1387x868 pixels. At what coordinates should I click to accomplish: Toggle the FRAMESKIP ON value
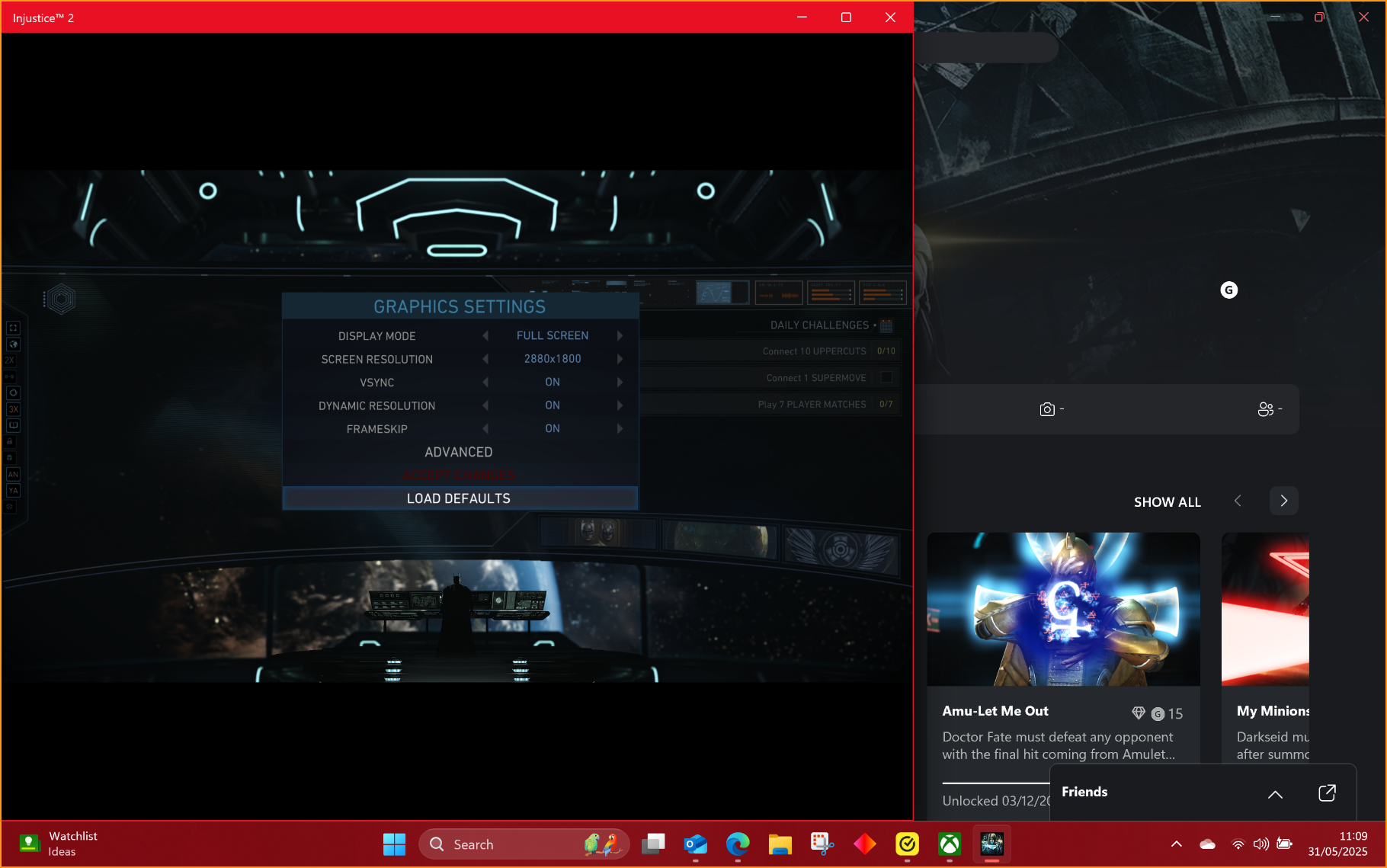553,429
